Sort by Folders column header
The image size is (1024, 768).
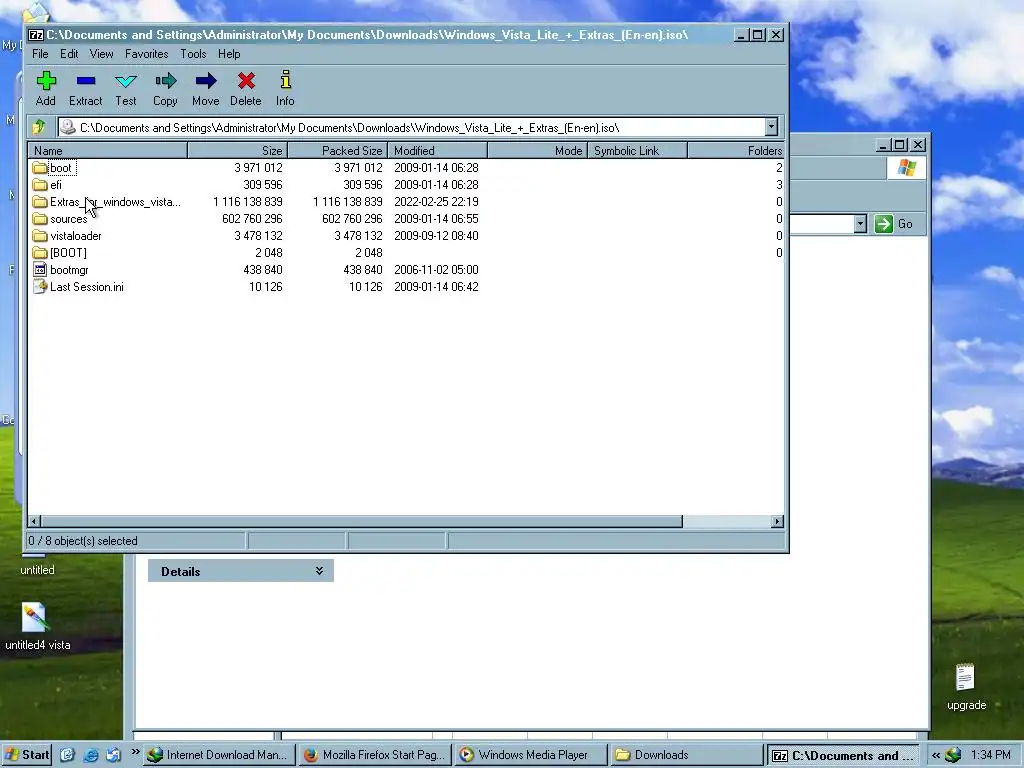(736, 150)
